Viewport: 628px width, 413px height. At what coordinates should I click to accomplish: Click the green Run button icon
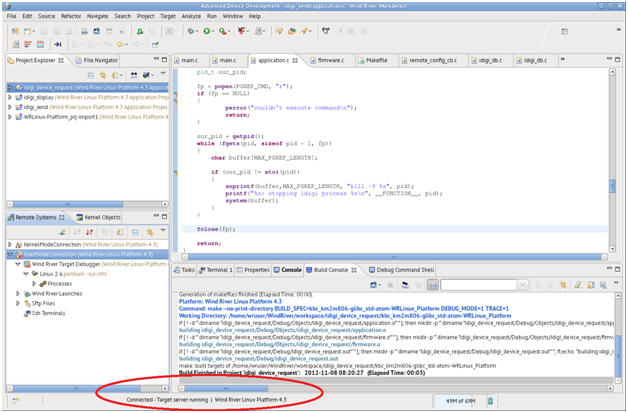click(x=206, y=31)
